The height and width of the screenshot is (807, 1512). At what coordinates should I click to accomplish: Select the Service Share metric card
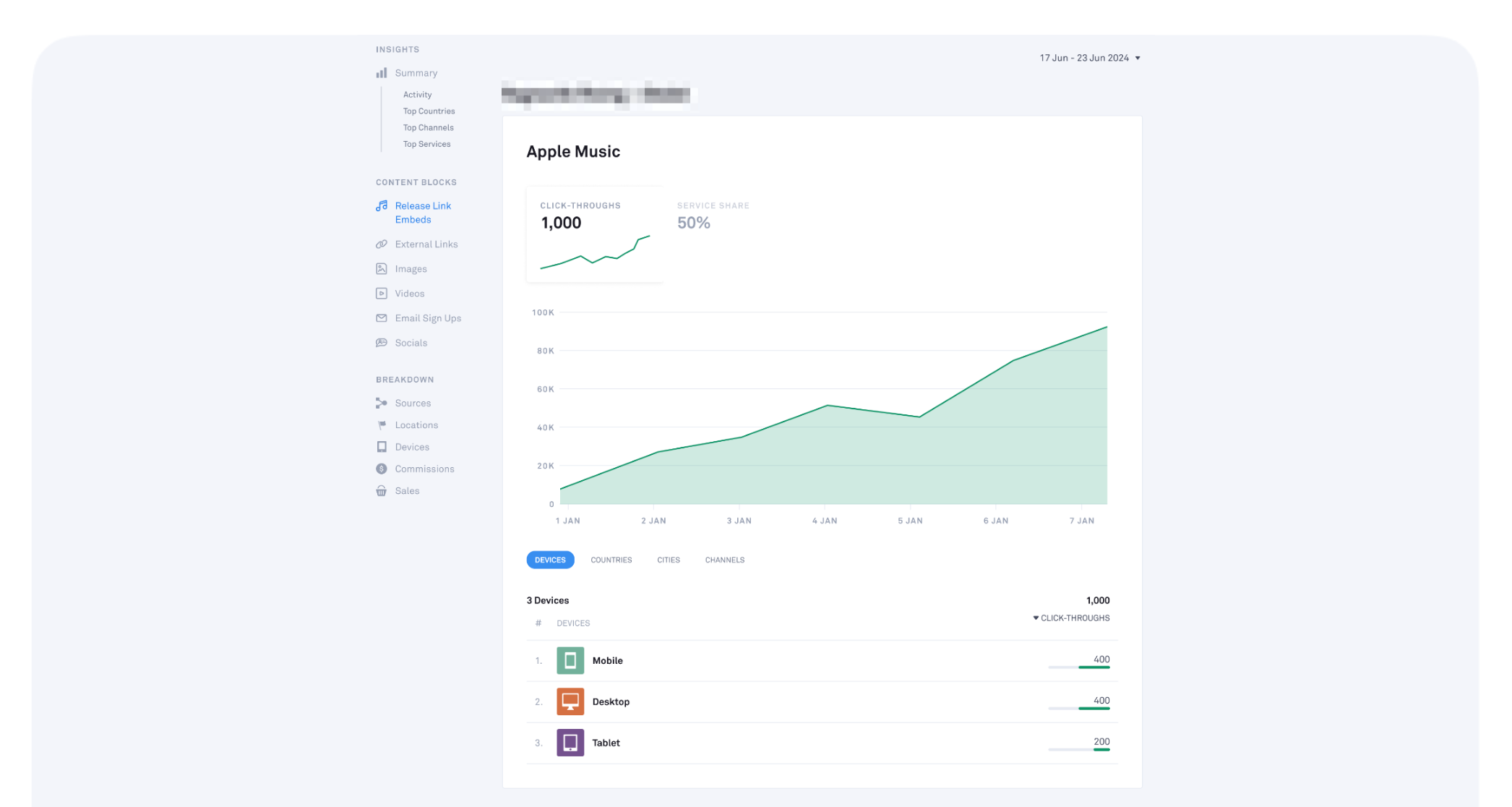coord(712,216)
